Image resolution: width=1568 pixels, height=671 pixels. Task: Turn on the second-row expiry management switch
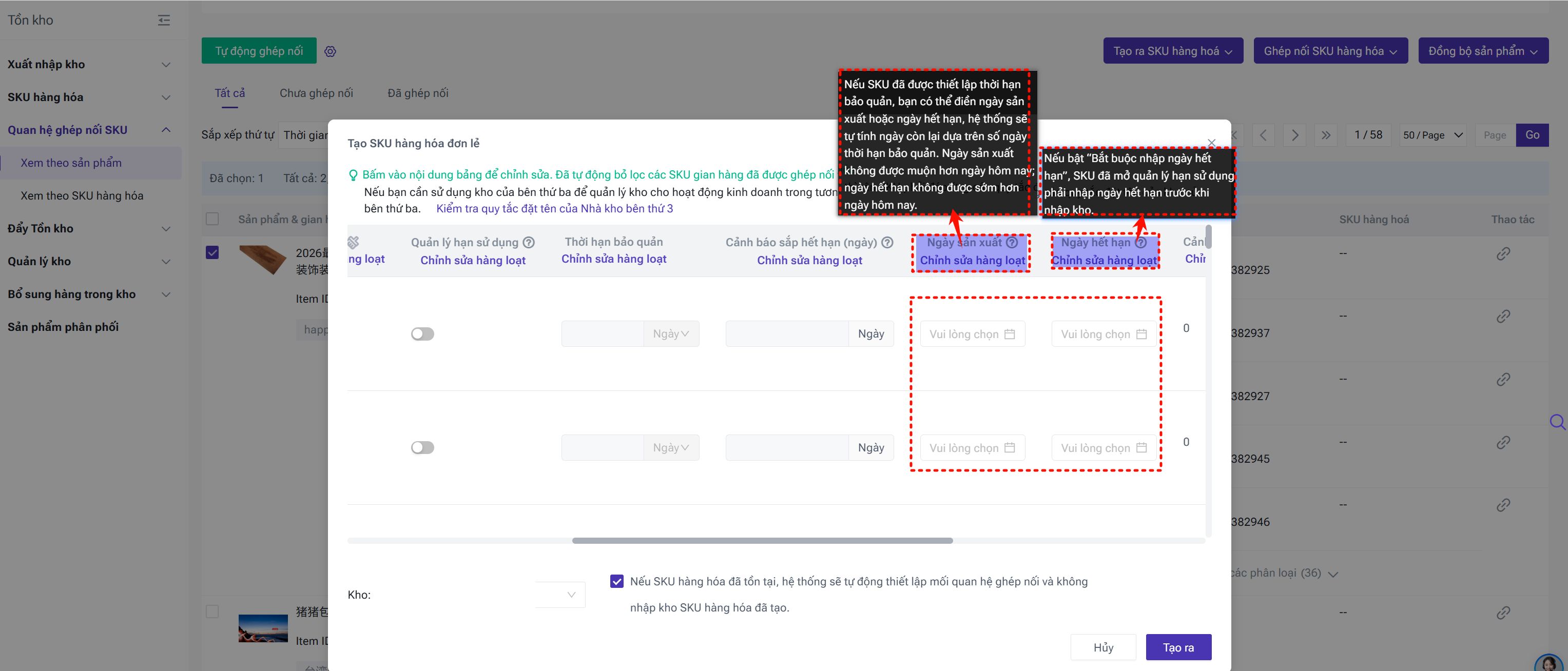[422, 448]
